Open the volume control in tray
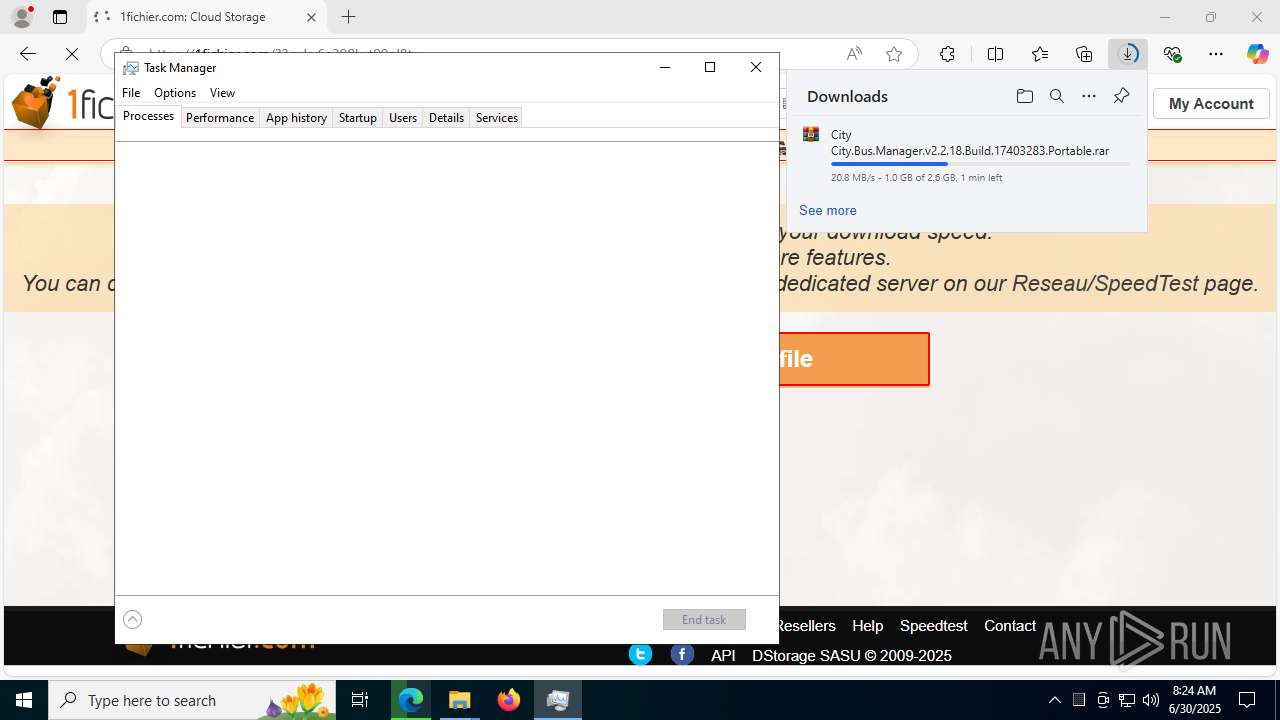1280x720 pixels. point(1151,700)
